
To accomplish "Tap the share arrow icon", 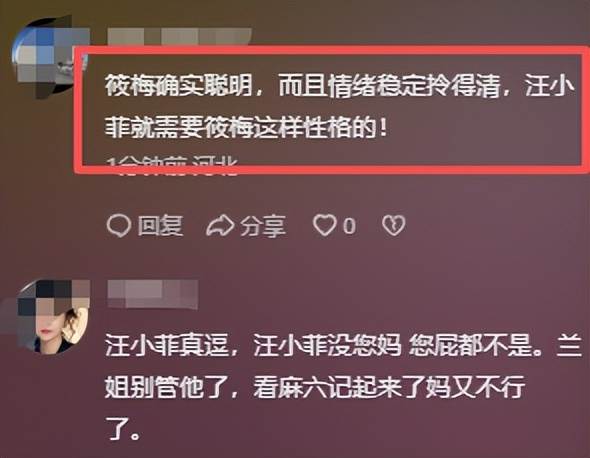I will (x=220, y=225).
